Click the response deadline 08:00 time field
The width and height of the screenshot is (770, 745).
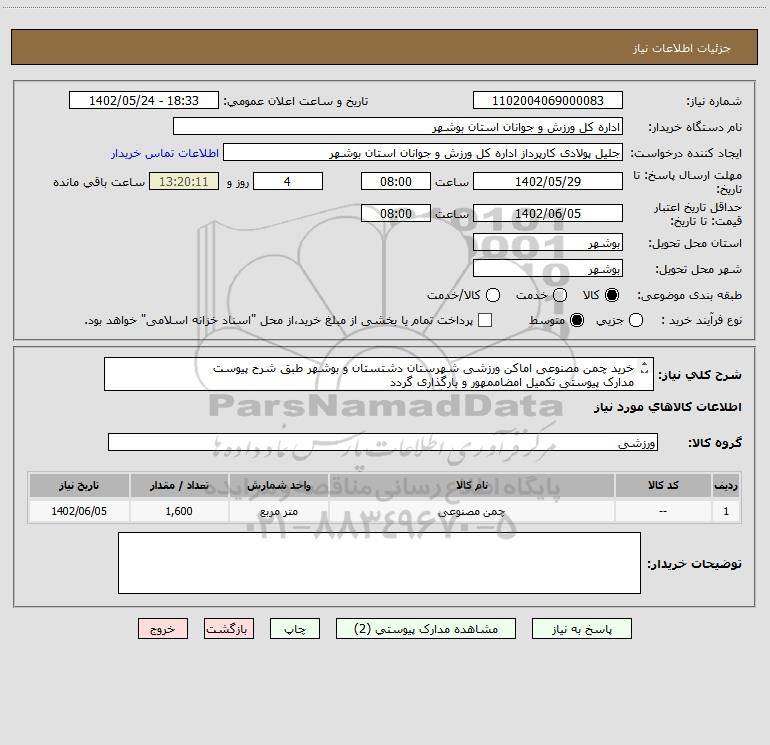click(x=396, y=181)
